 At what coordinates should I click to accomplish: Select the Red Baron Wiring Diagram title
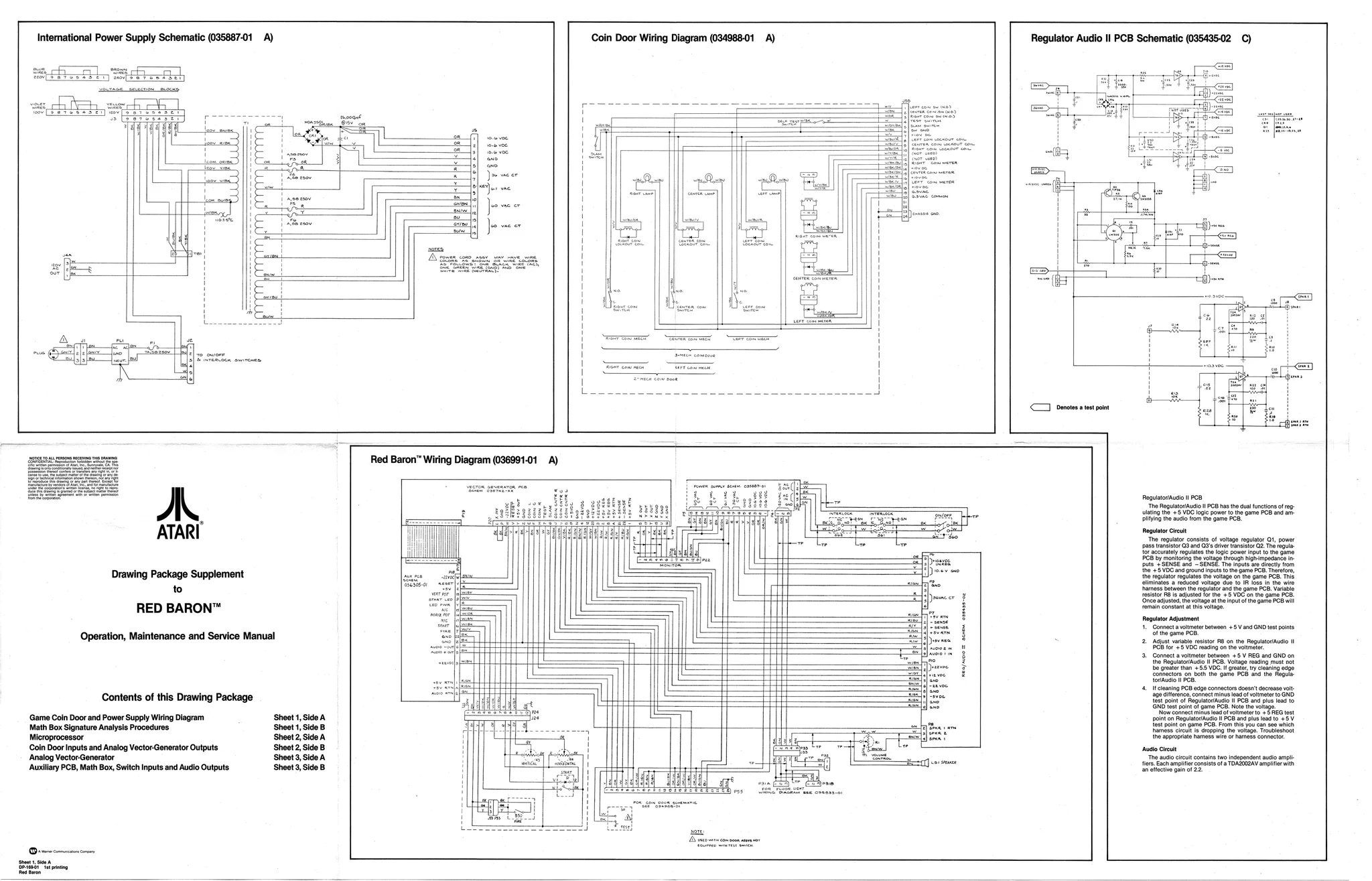pos(464,460)
